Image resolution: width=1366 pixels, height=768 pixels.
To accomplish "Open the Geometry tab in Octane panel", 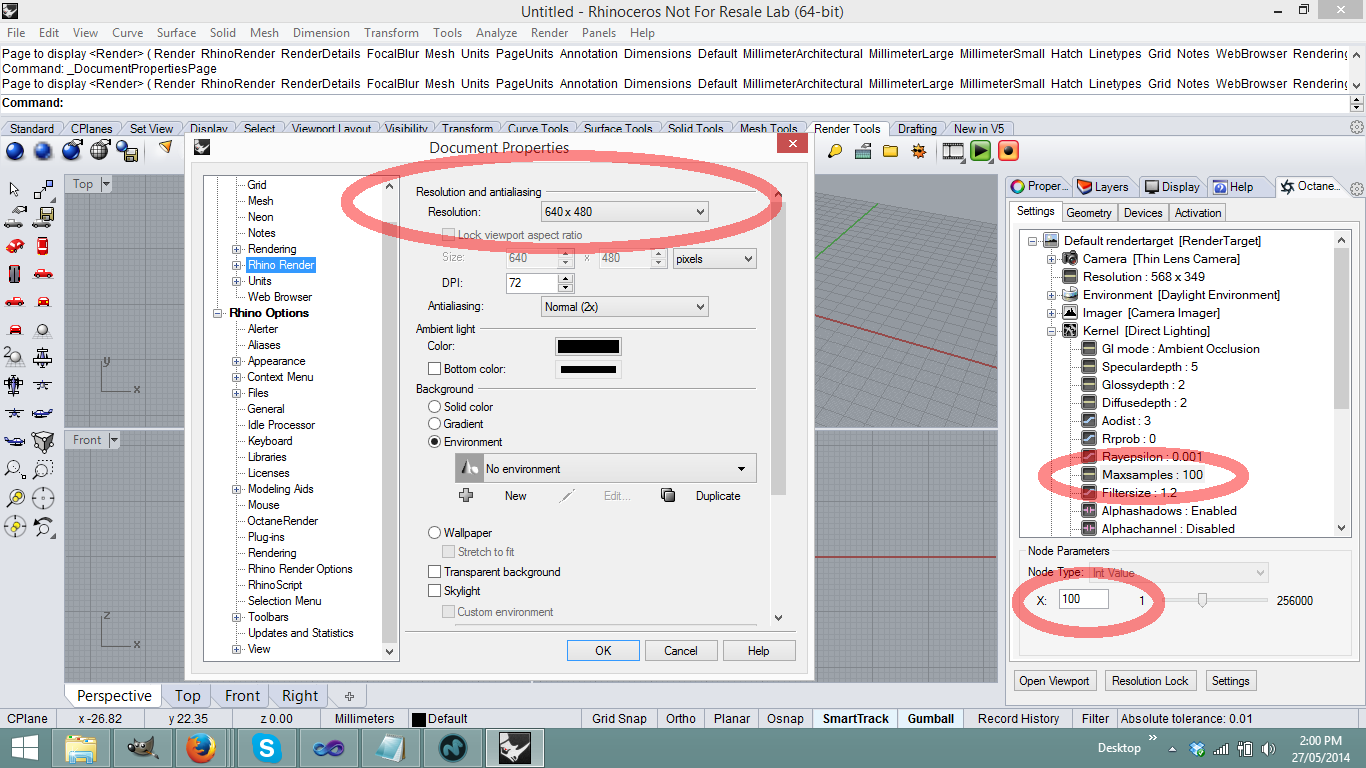I will pyautogui.click(x=1089, y=212).
